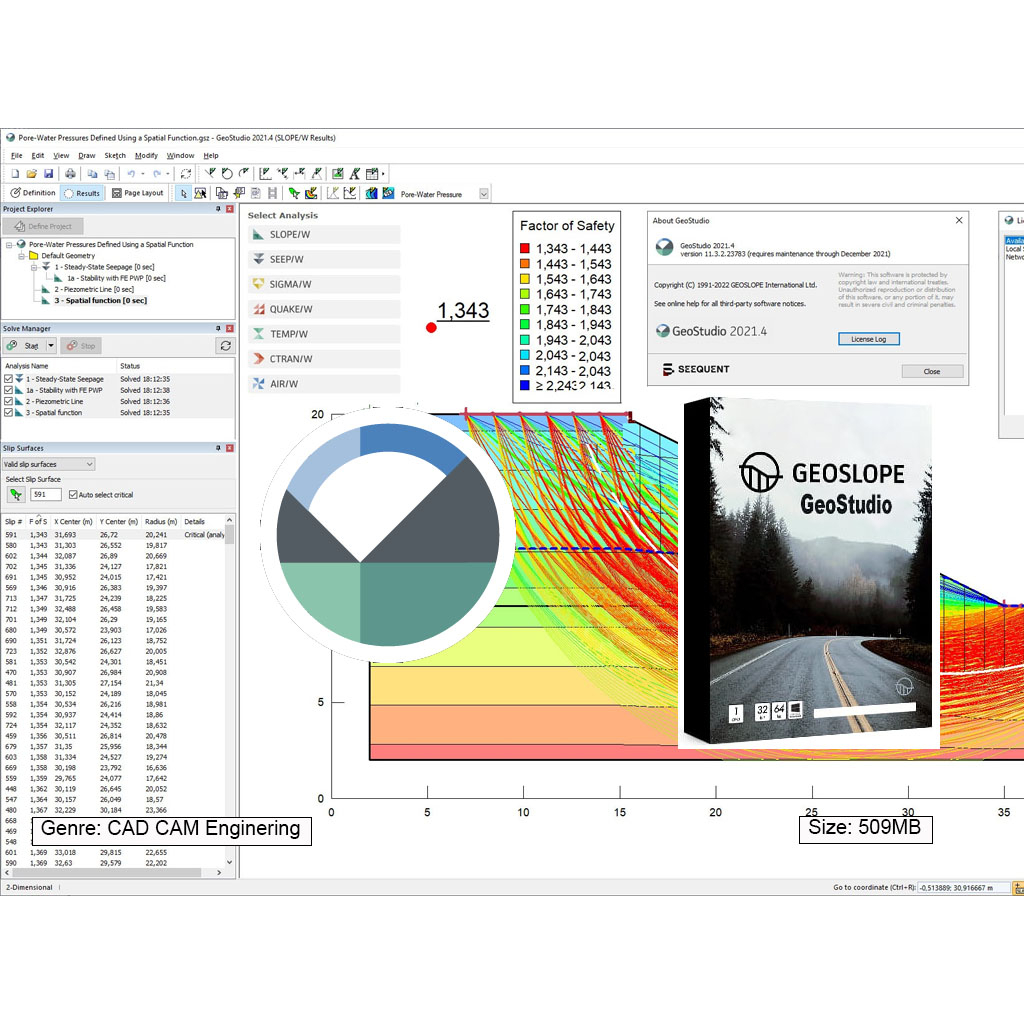1024x1024 pixels.
Task: Click the License Log button
Action: tap(868, 338)
